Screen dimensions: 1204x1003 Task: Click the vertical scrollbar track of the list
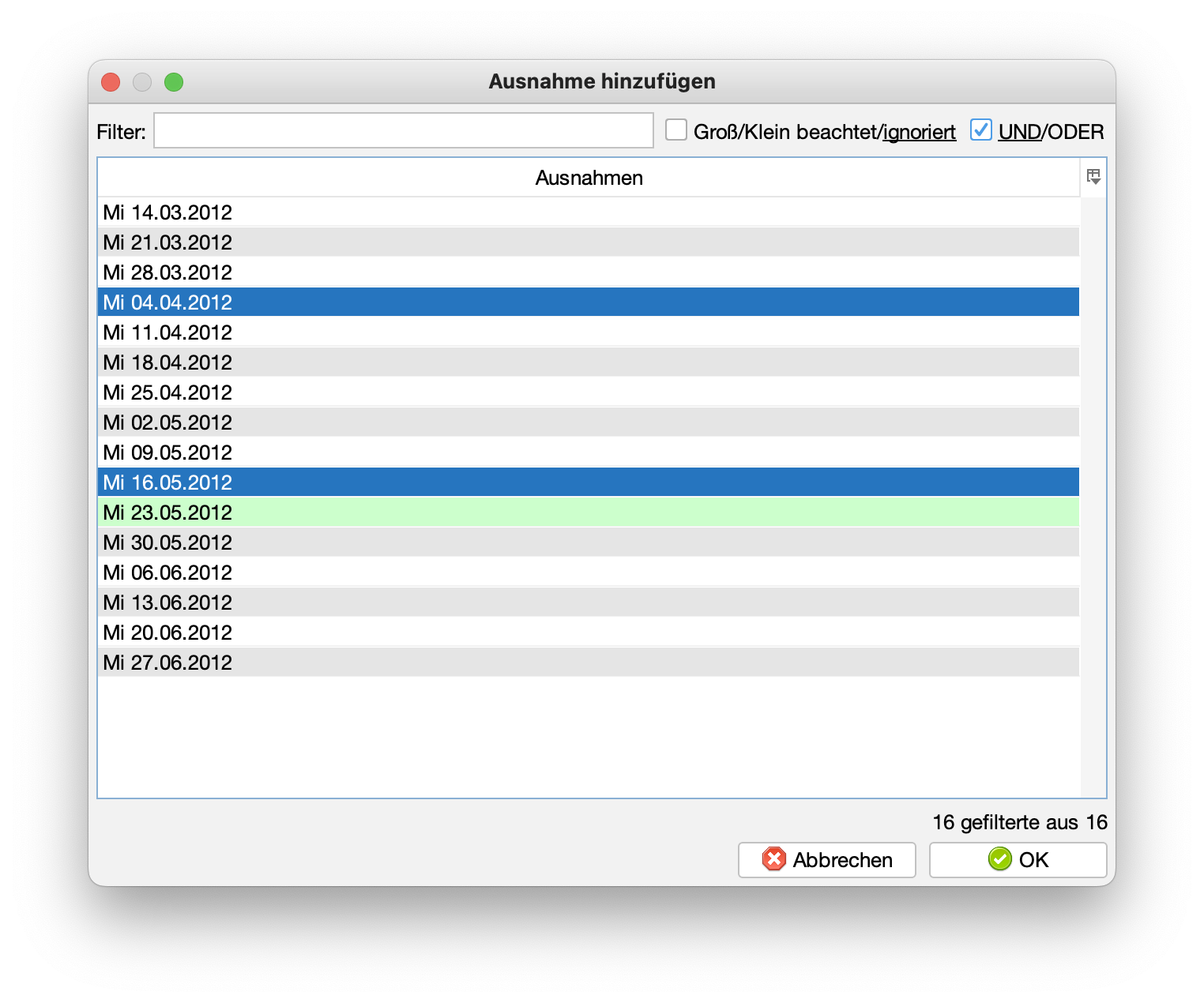tap(1093, 498)
